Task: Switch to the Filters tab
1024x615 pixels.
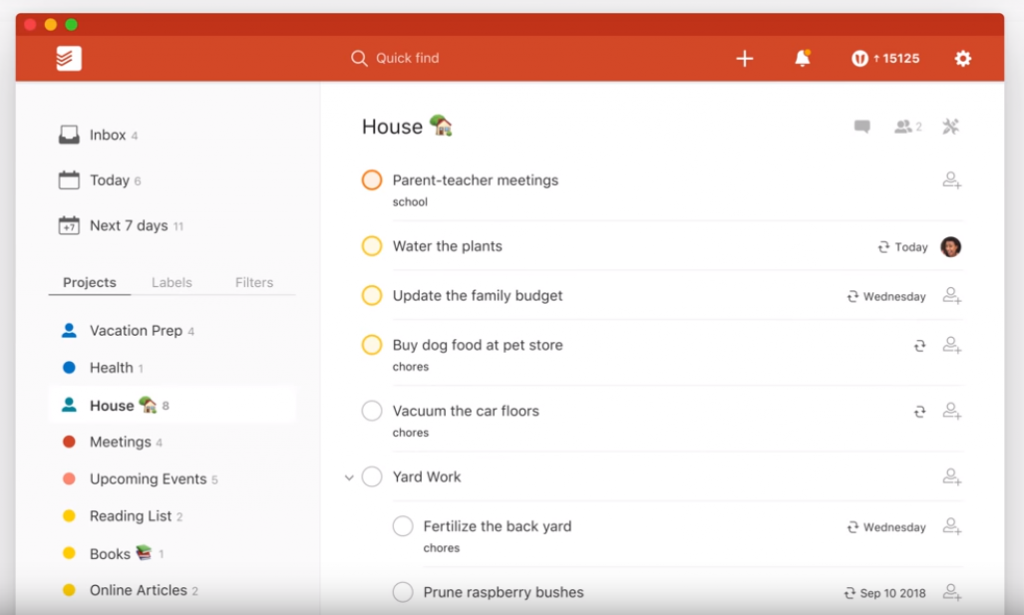Action: (254, 283)
